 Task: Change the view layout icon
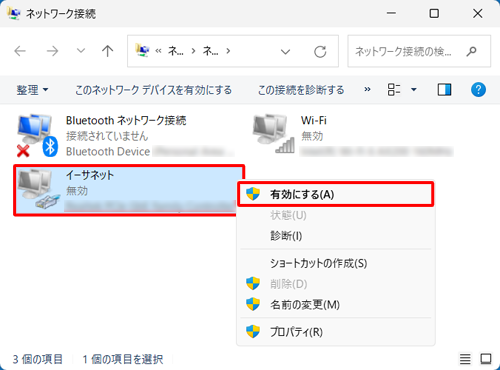(x=394, y=89)
